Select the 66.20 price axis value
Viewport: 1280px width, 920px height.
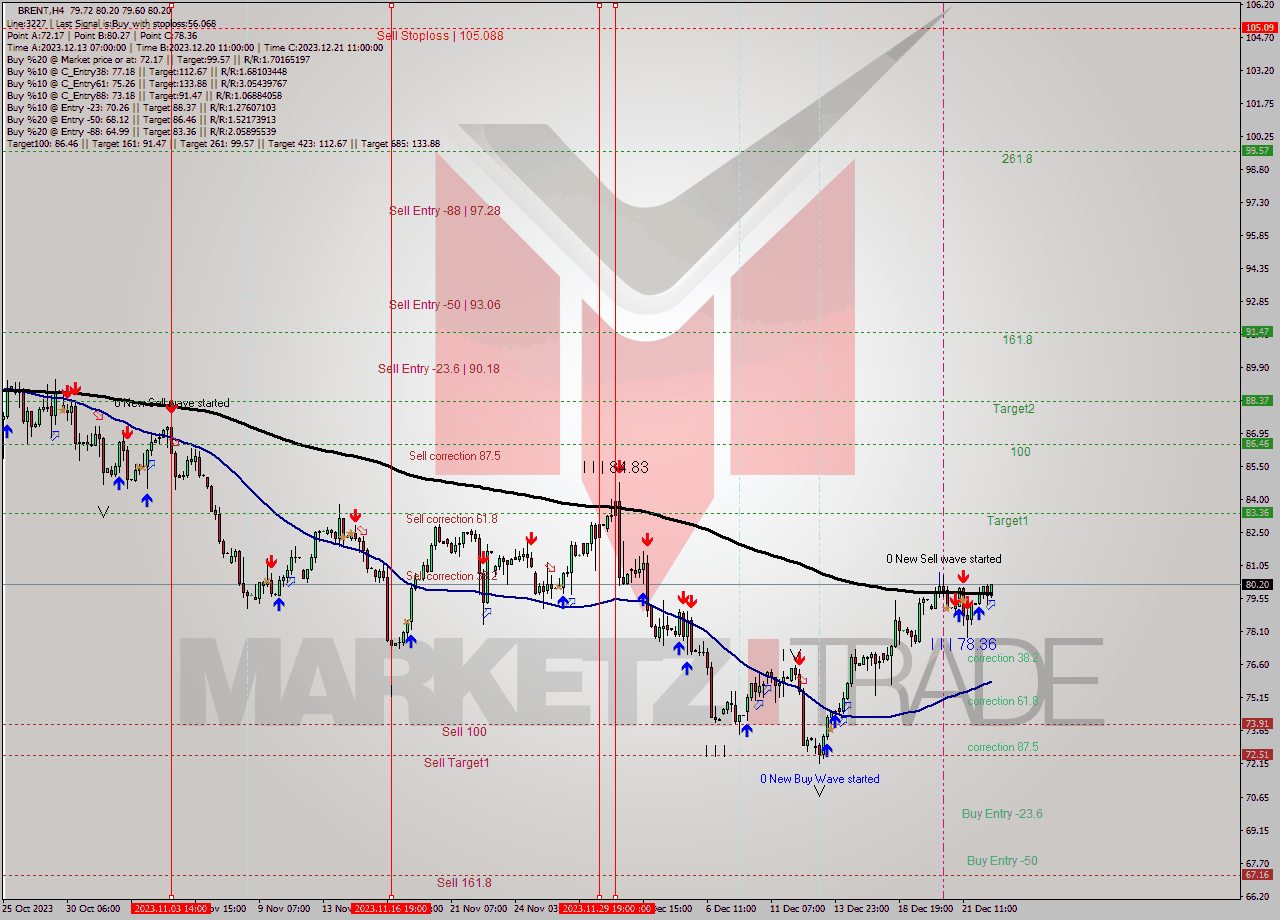pos(1258,897)
